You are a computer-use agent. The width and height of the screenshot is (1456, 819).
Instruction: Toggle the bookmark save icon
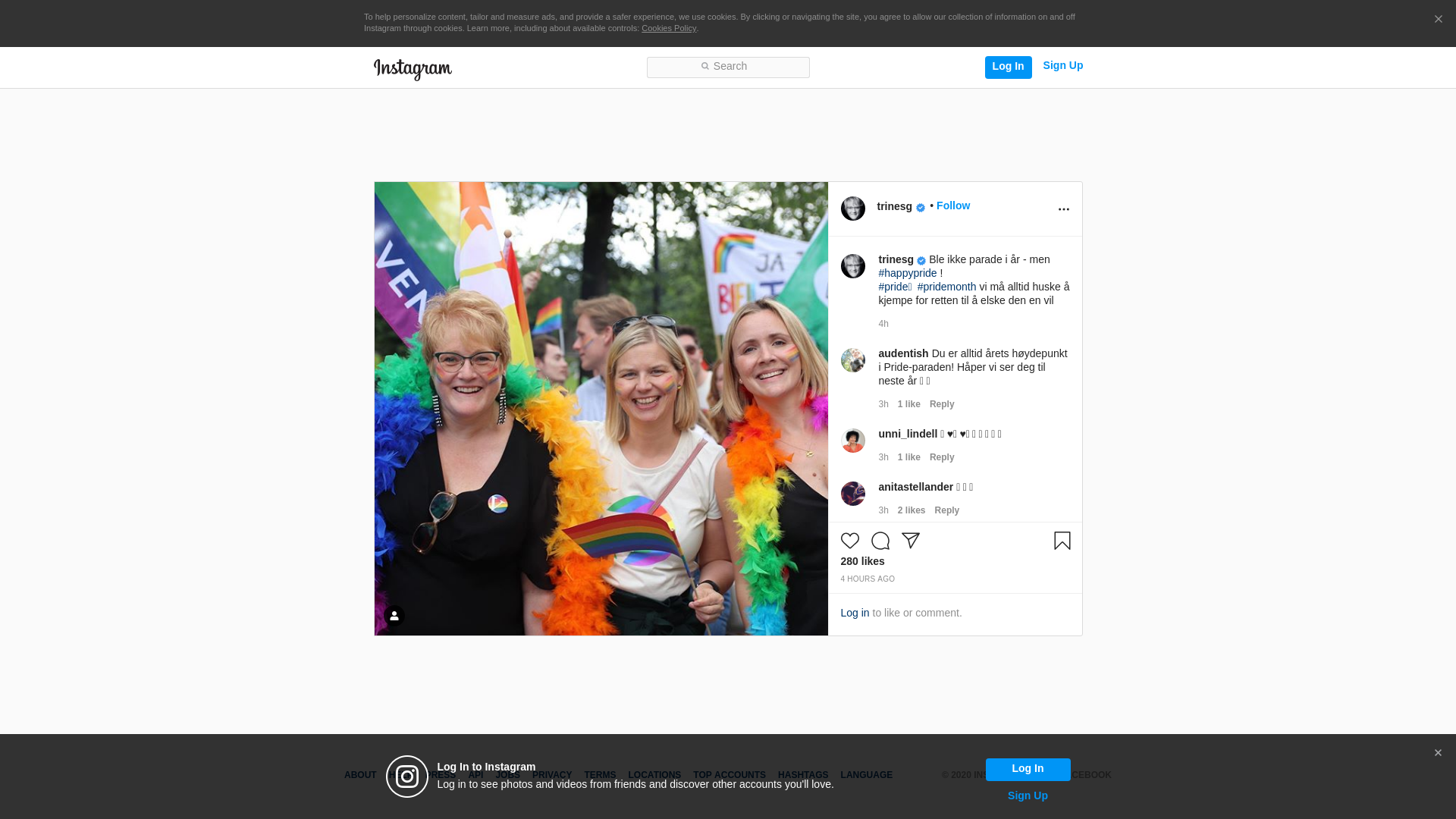tap(1062, 541)
